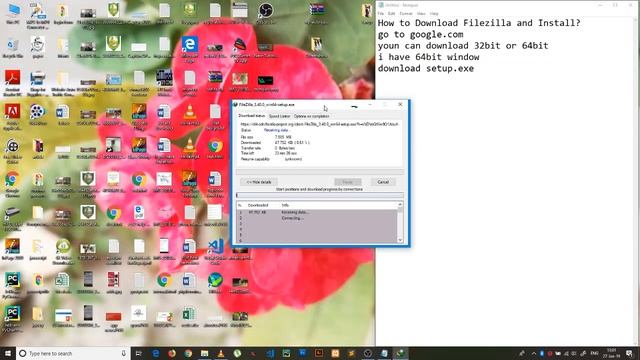Show hidden system tray icons
640x360 pixels.
pyautogui.click(x=533, y=353)
